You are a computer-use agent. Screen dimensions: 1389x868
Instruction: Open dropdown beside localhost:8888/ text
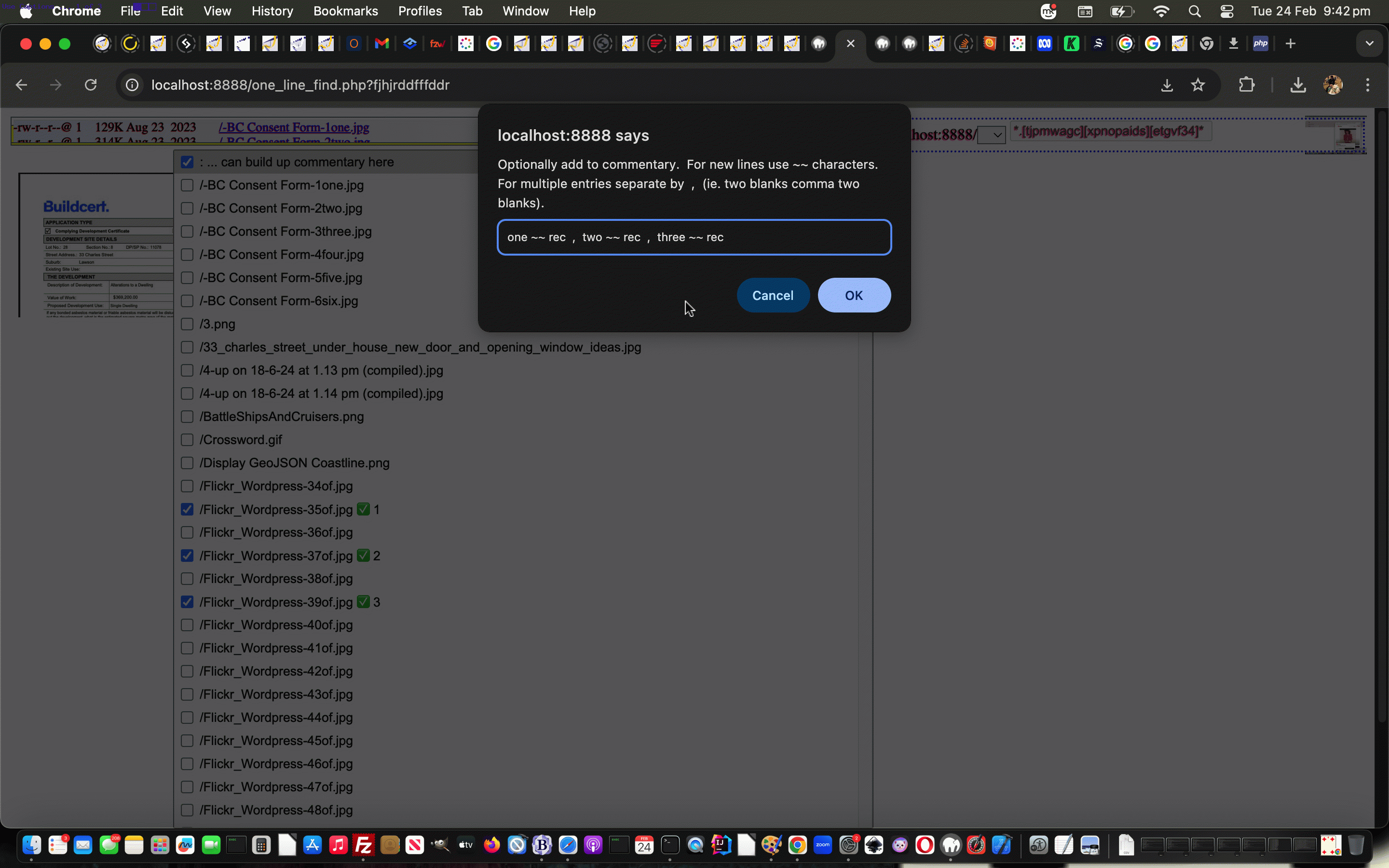click(991, 136)
